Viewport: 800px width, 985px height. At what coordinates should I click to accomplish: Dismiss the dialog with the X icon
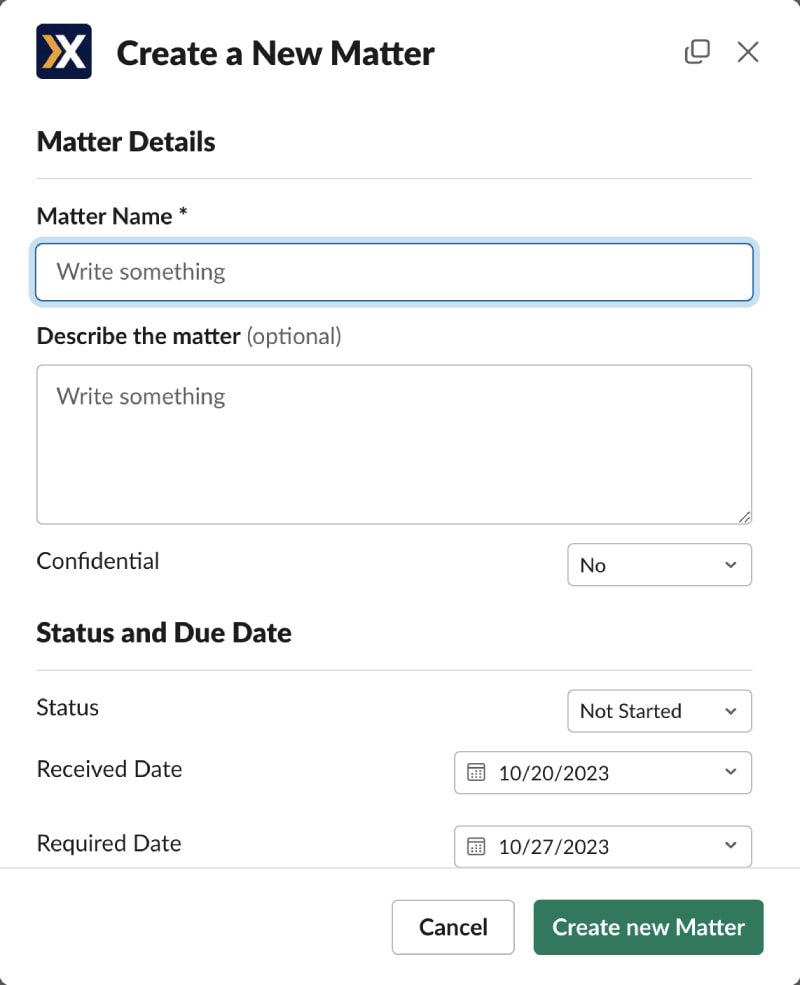tap(748, 52)
